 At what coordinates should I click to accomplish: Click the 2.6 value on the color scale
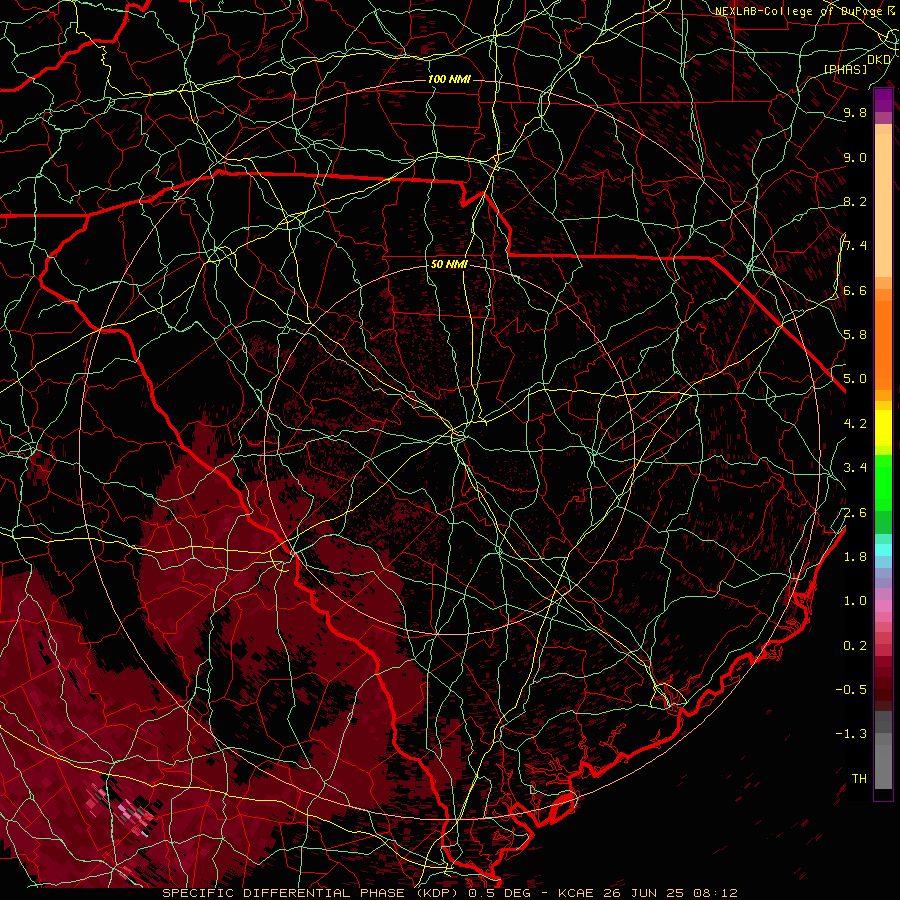855,512
